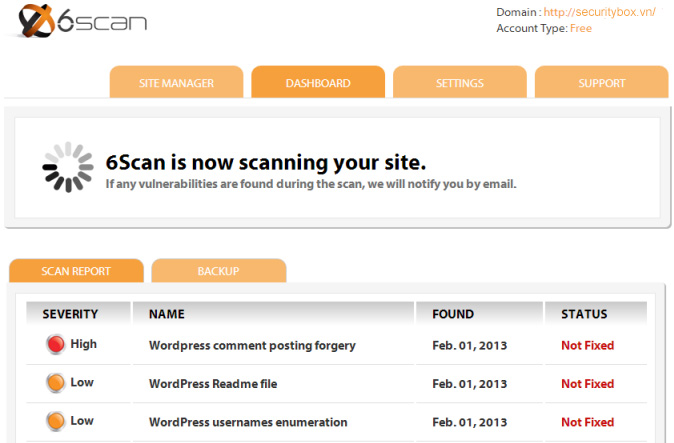Click Low label in usernames enumeration row
674x443 pixels.
click(82, 421)
